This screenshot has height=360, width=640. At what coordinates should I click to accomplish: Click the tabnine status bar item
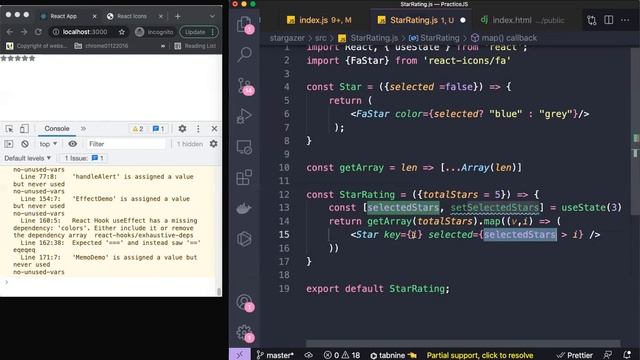click(393, 355)
